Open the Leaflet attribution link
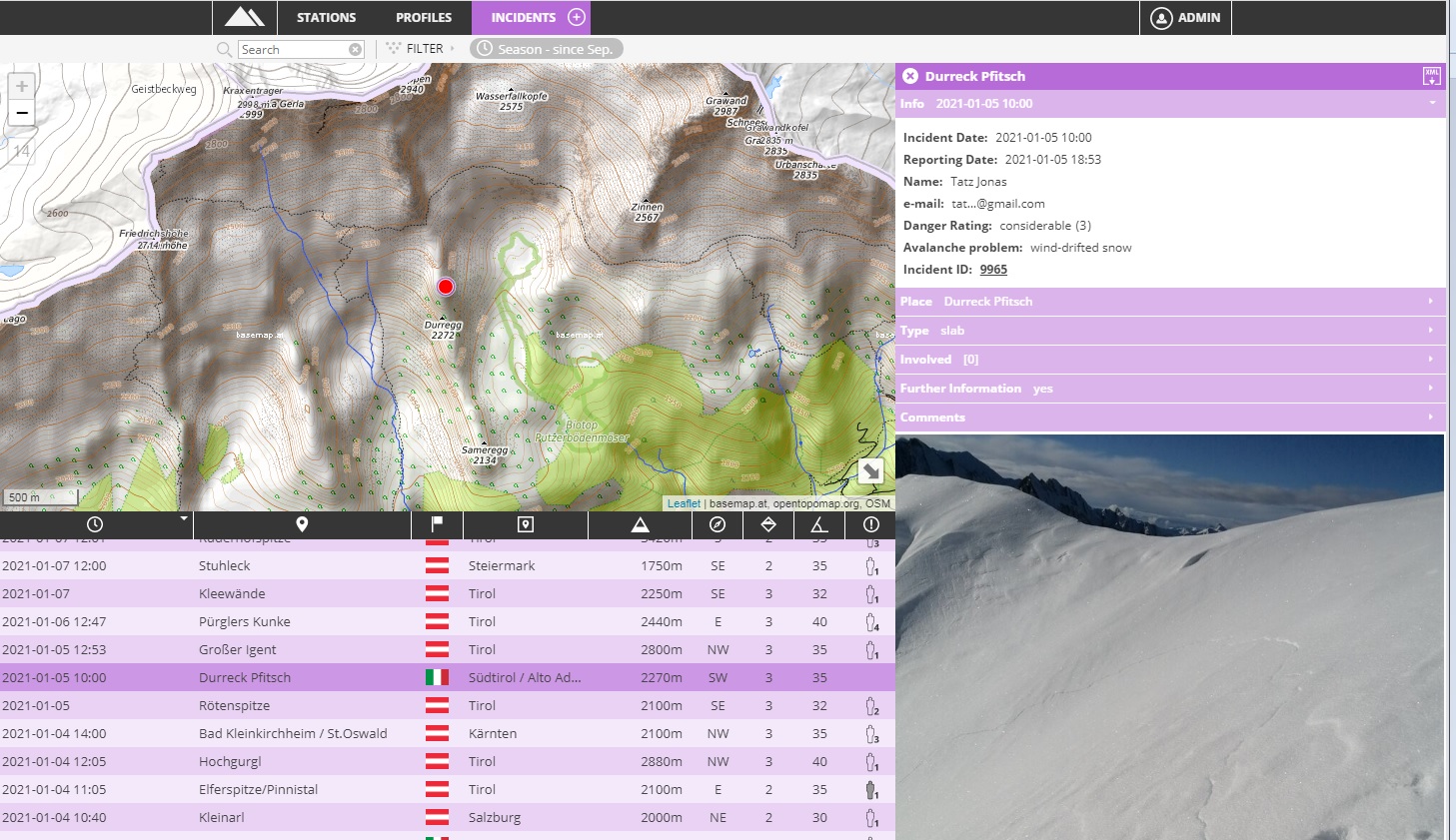 point(684,503)
